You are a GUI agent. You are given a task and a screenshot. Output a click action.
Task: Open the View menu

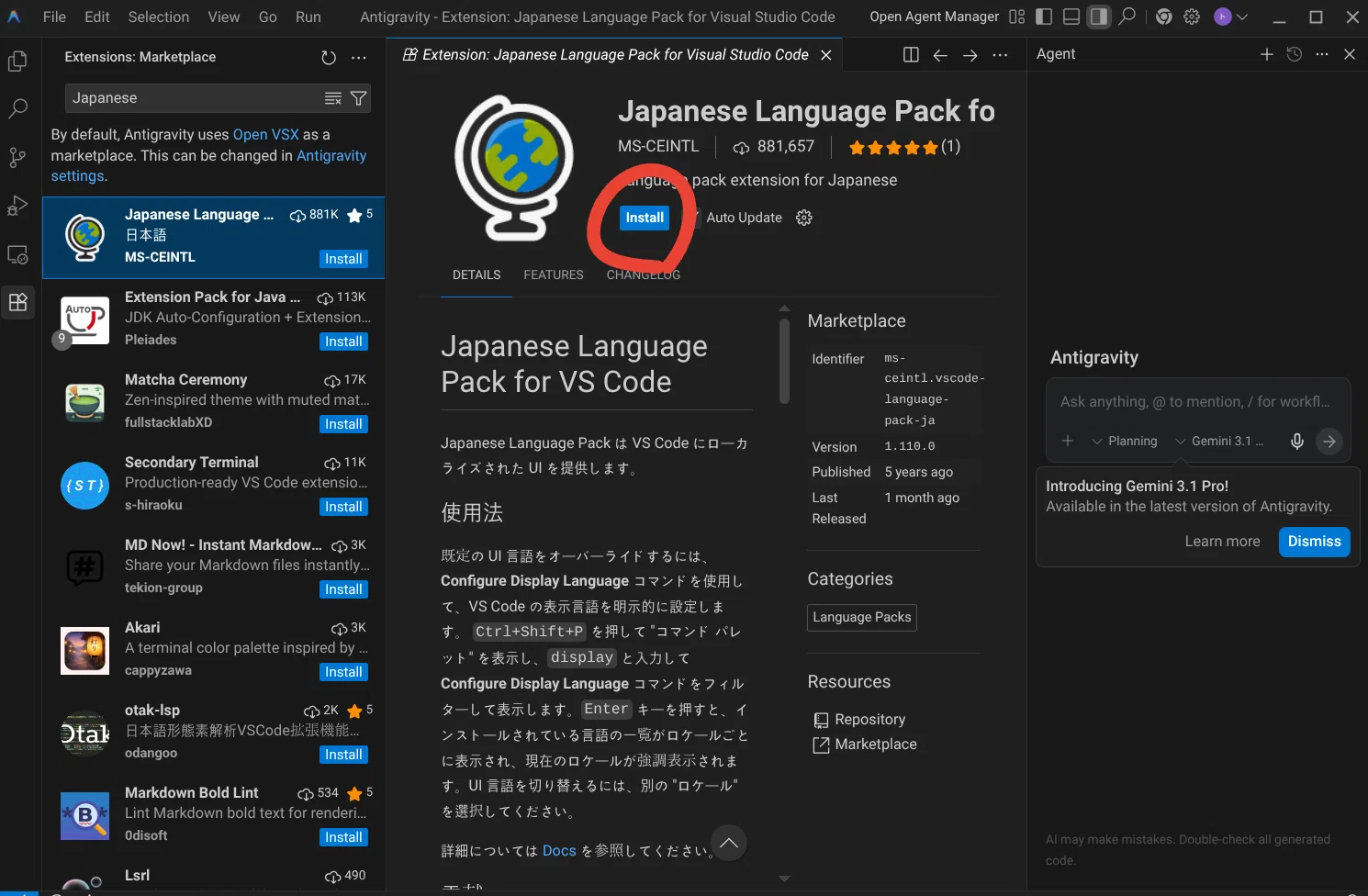(223, 17)
